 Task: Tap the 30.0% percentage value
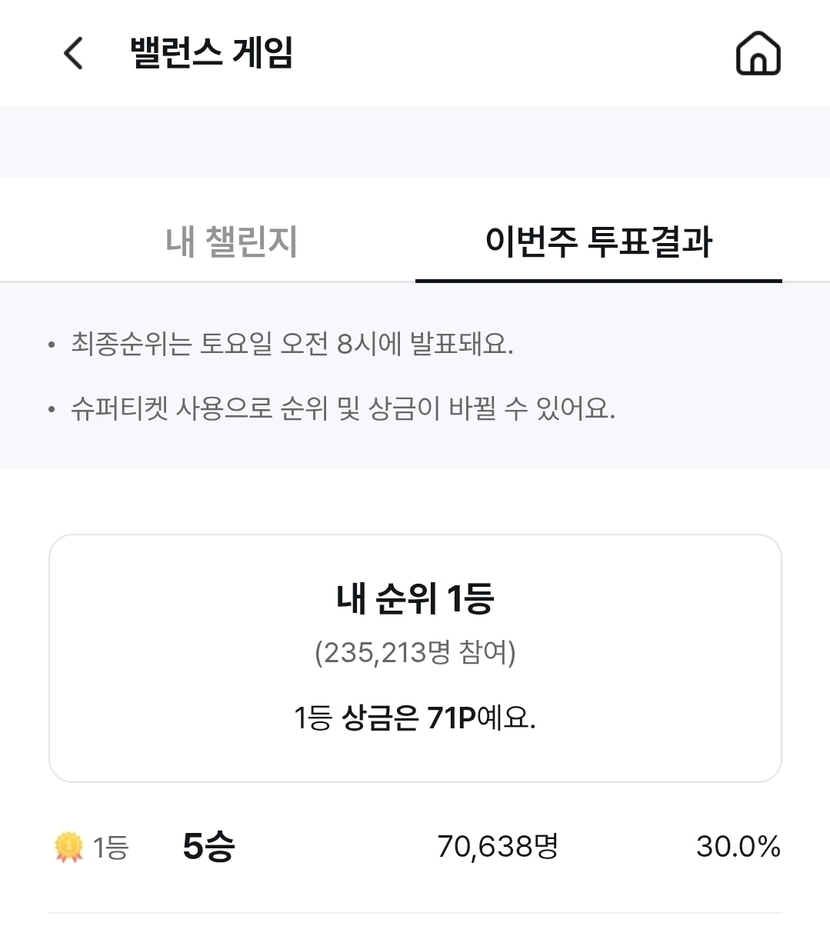(738, 848)
